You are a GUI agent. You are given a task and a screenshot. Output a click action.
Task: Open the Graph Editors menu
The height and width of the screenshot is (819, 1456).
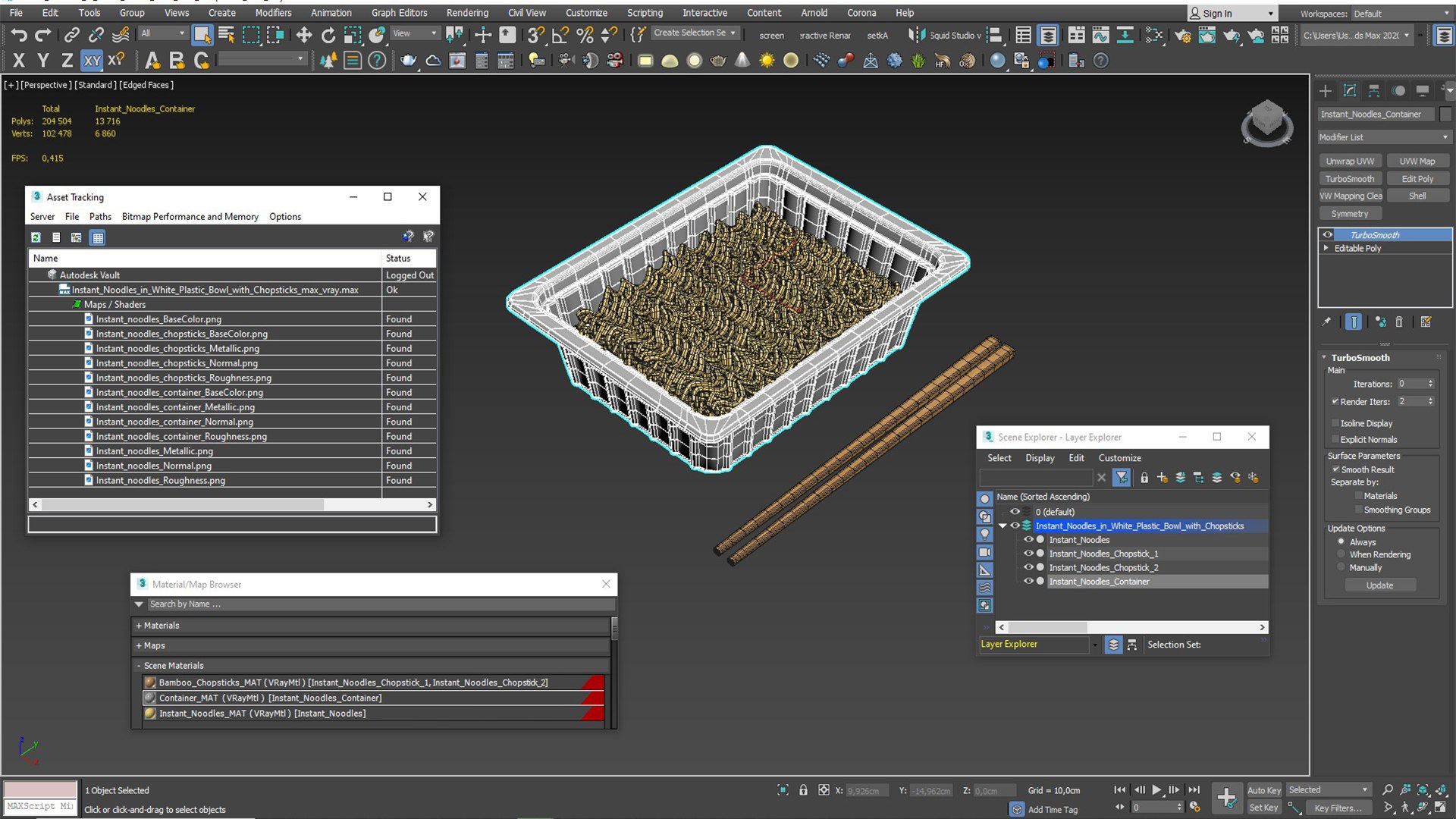tap(399, 13)
